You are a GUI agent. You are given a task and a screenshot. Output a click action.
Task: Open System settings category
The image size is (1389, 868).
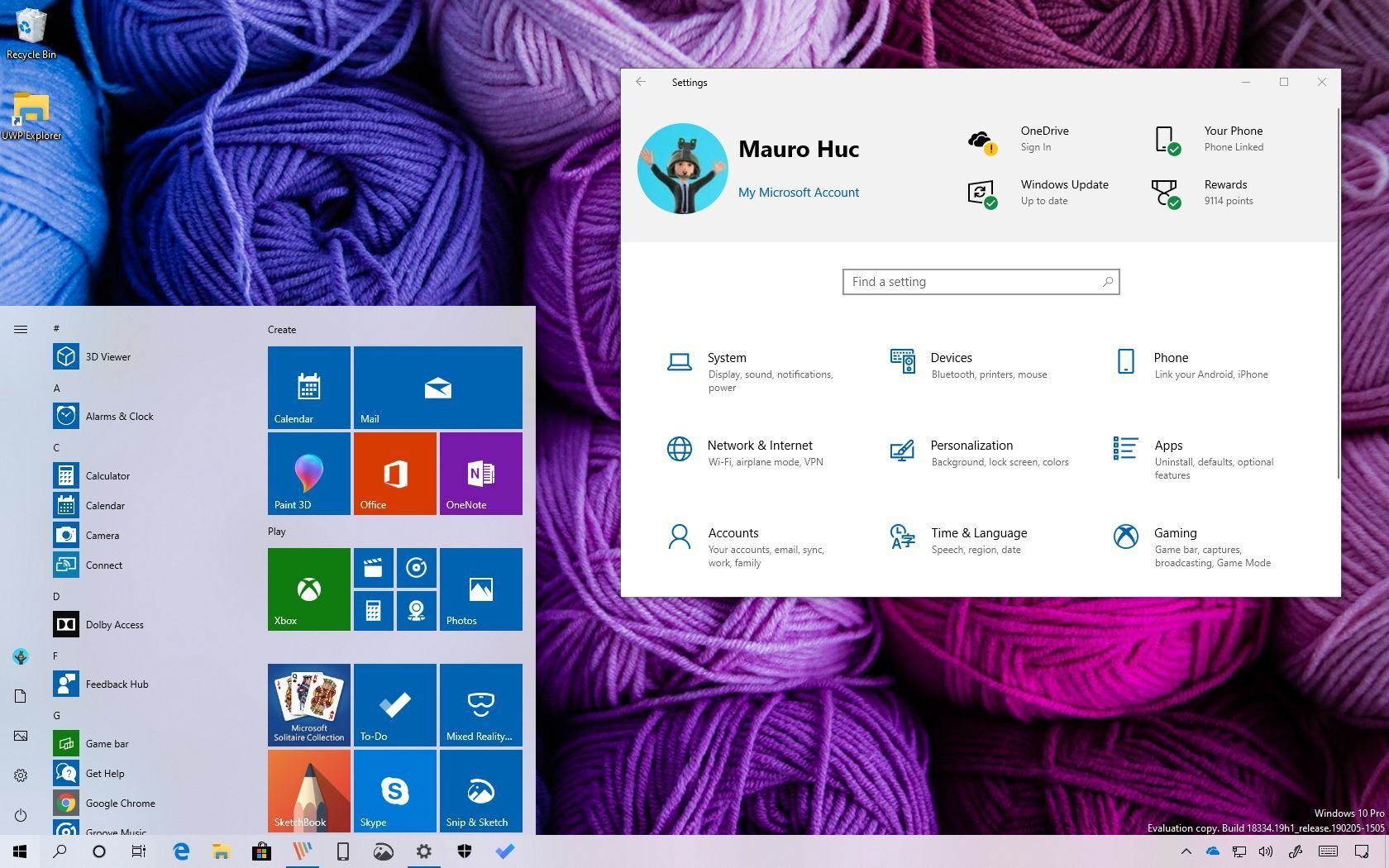751,372
